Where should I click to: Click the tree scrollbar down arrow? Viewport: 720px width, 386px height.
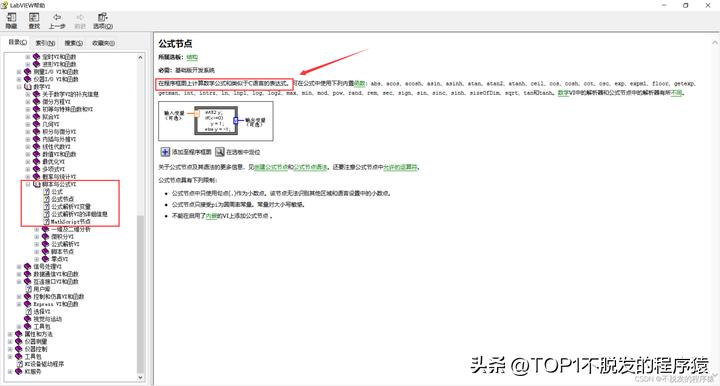pyautogui.click(x=141, y=377)
